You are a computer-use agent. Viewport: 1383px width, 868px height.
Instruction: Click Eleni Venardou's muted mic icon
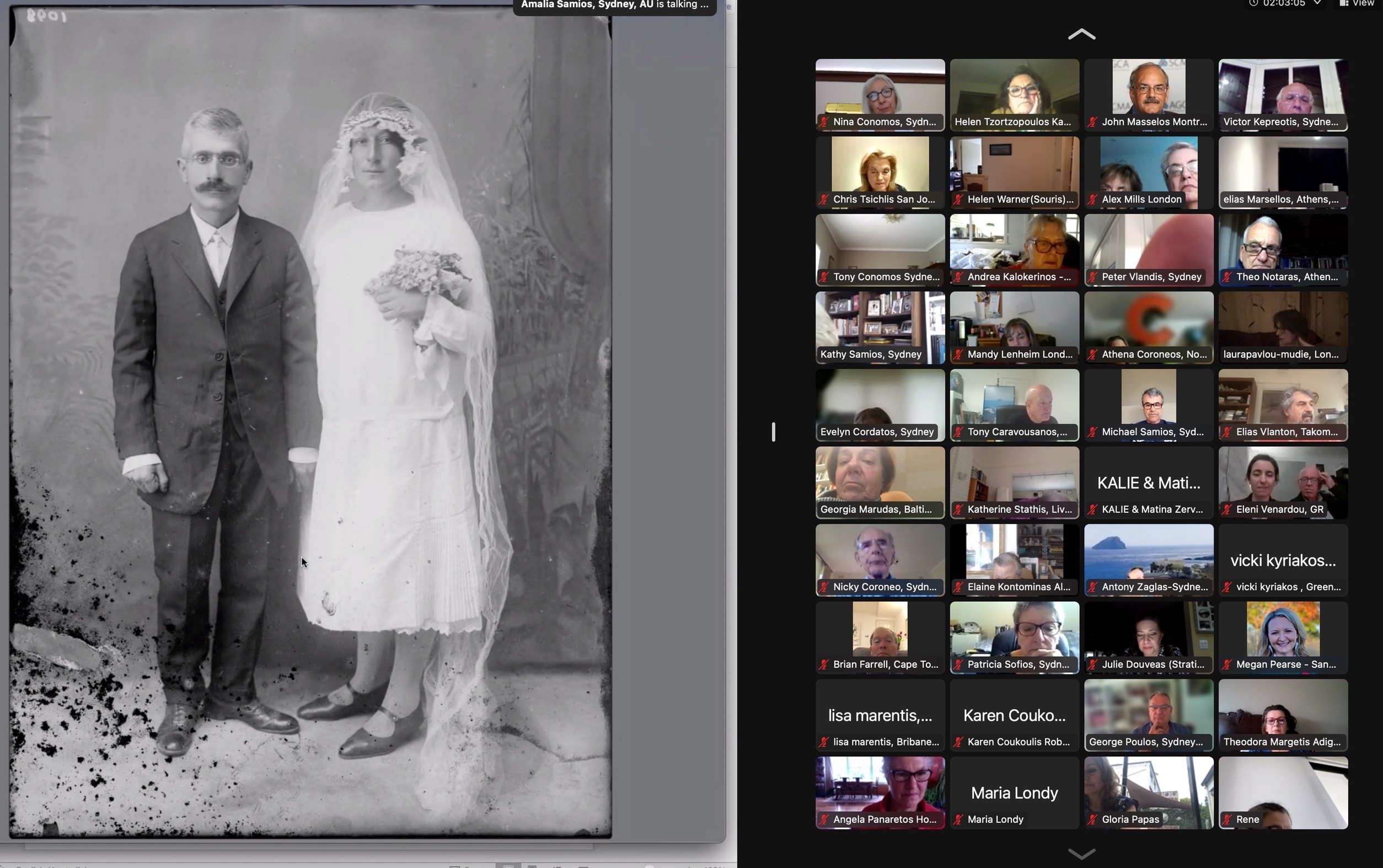(x=1227, y=509)
